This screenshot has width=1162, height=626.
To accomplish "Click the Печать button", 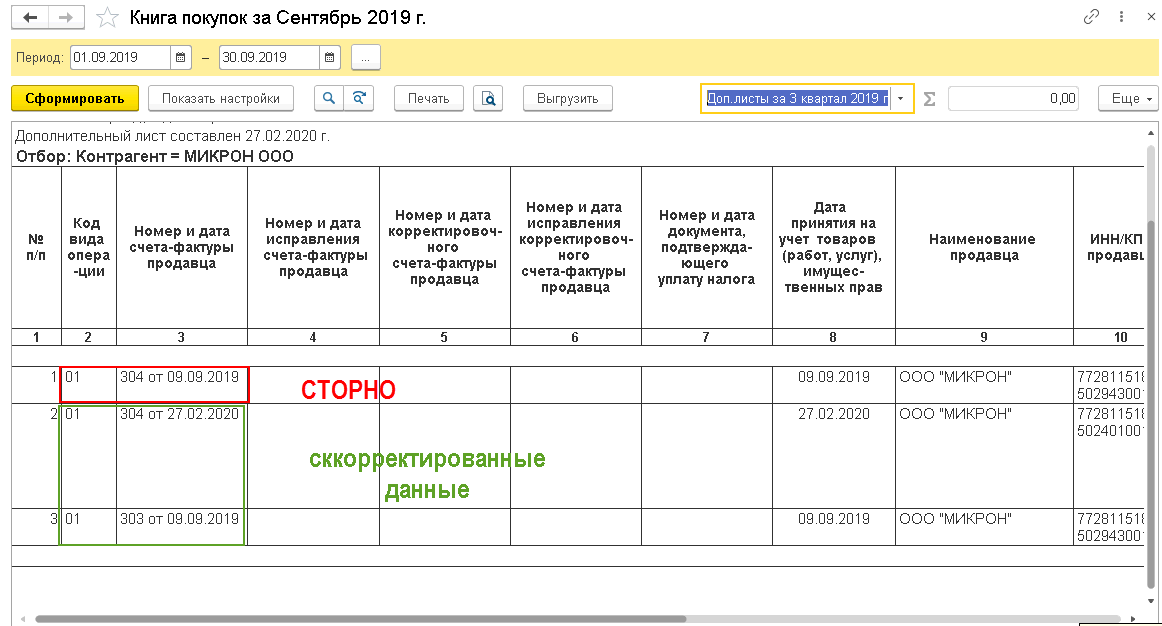I will [x=428, y=98].
